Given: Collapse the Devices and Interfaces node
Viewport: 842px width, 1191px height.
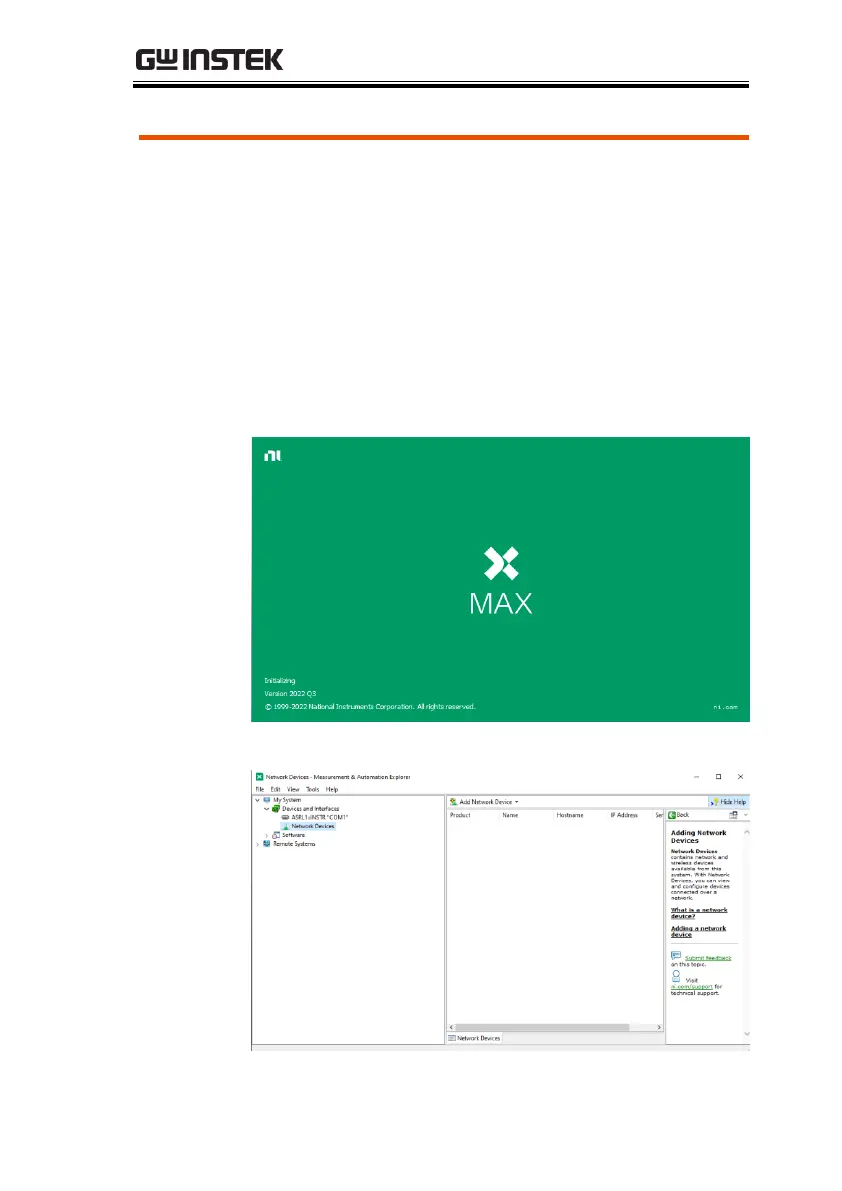Looking at the screenshot, I should (x=266, y=809).
